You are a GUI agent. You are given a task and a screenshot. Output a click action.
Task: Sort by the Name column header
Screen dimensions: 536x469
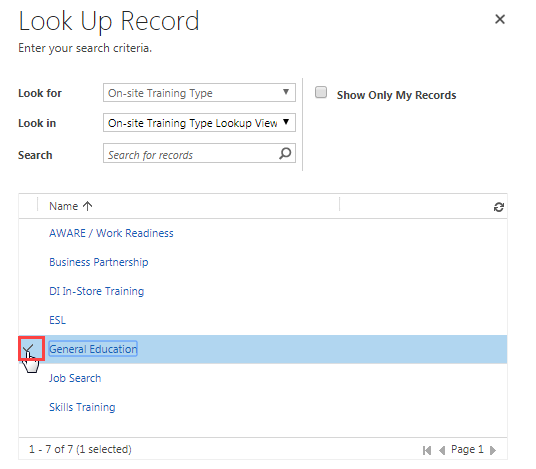pyautogui.click(x=64, y=206)
